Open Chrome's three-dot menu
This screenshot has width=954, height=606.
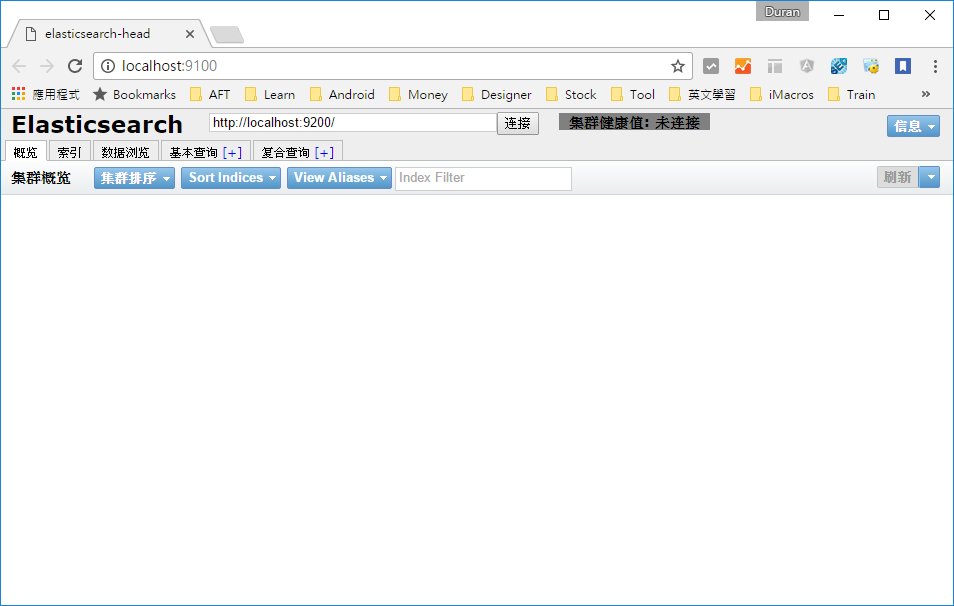coord(935,65)
